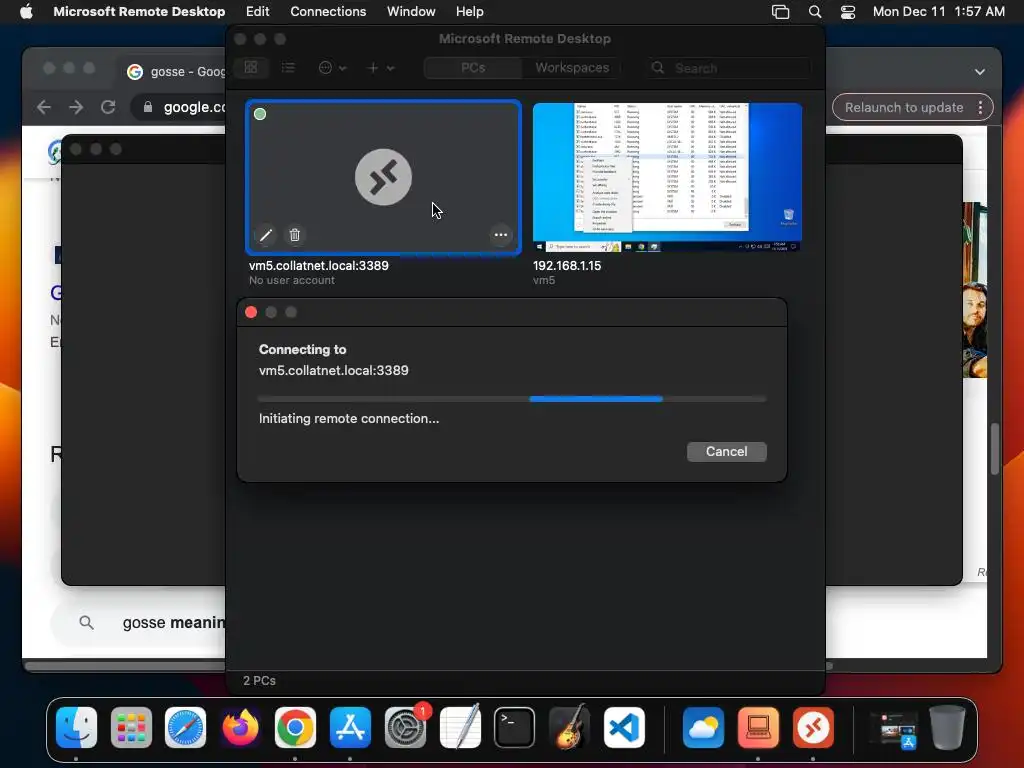
Task: Open Spotlight search in the menu bar
Action: click(x=815, y=12)
